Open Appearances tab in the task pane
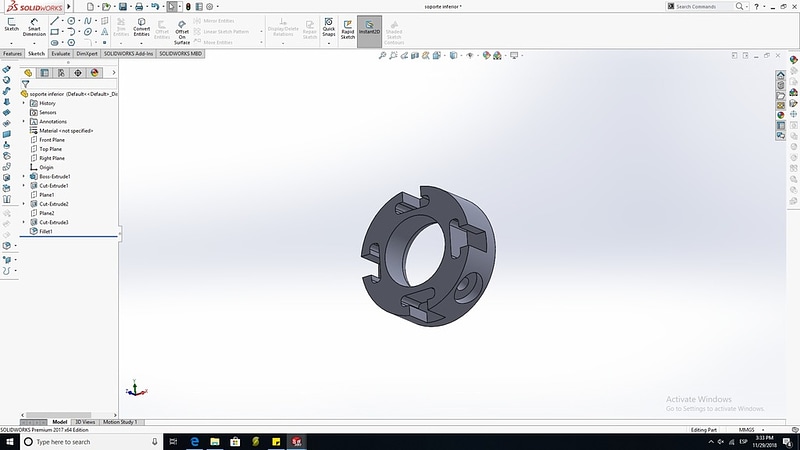 tap(781, 115)
